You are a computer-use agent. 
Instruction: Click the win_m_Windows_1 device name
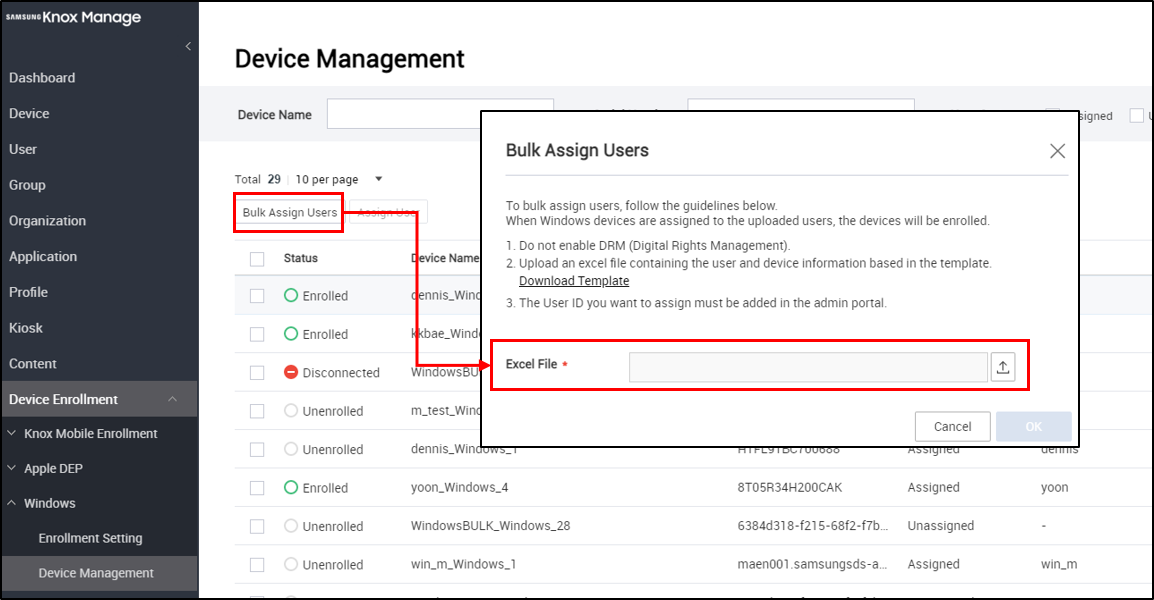click(x=464, y=564)
